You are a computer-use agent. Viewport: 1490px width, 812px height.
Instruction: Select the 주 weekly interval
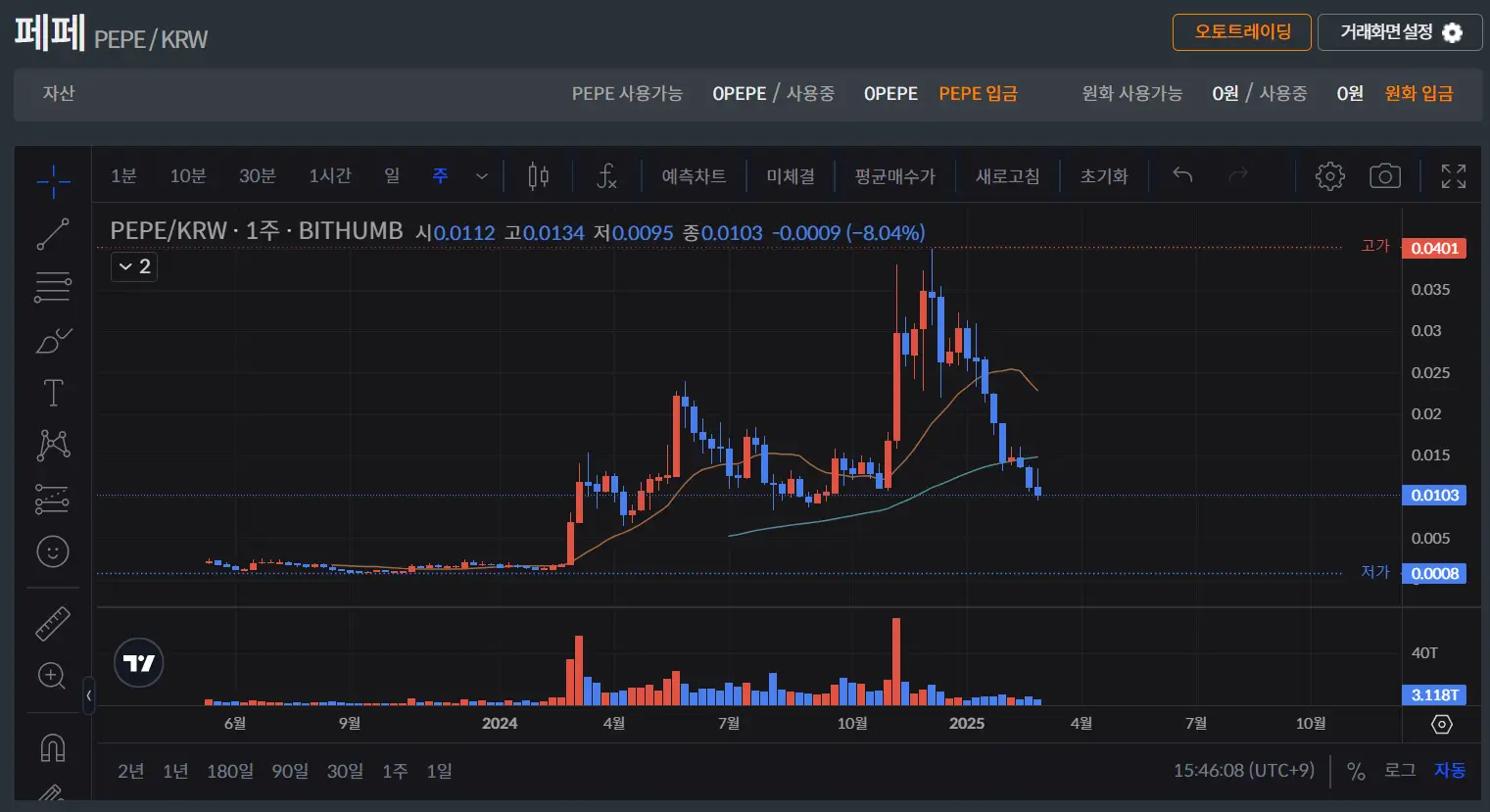(x=440, y=175)
